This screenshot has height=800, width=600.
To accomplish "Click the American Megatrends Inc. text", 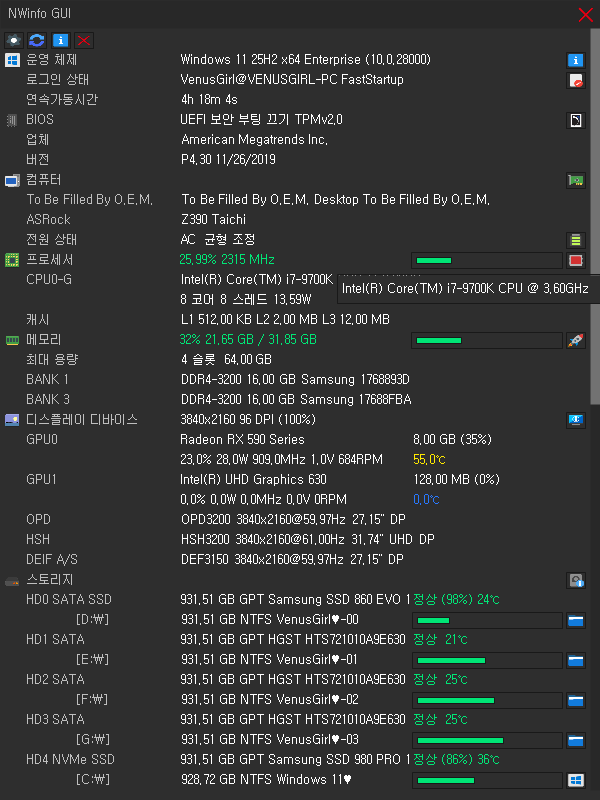I will 255,140.
